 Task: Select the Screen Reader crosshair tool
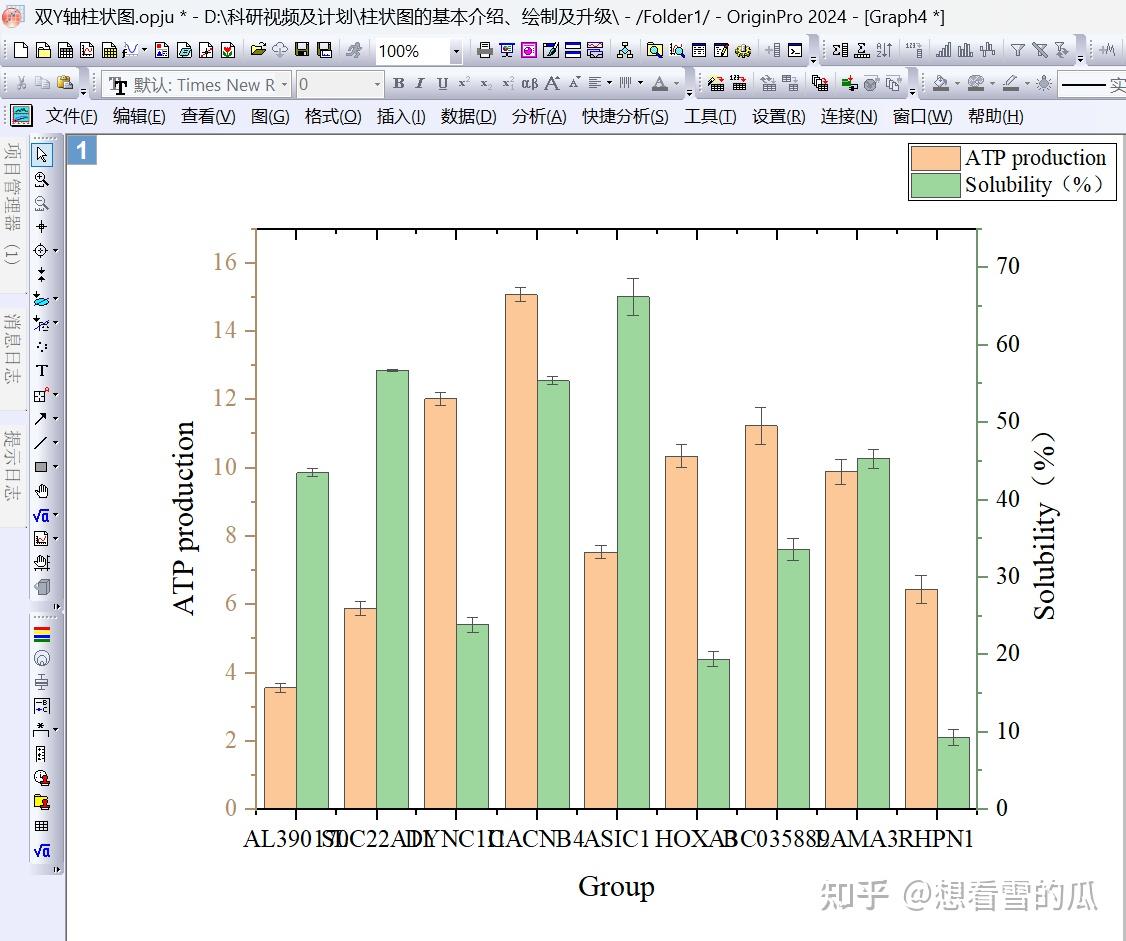point(42,227)
